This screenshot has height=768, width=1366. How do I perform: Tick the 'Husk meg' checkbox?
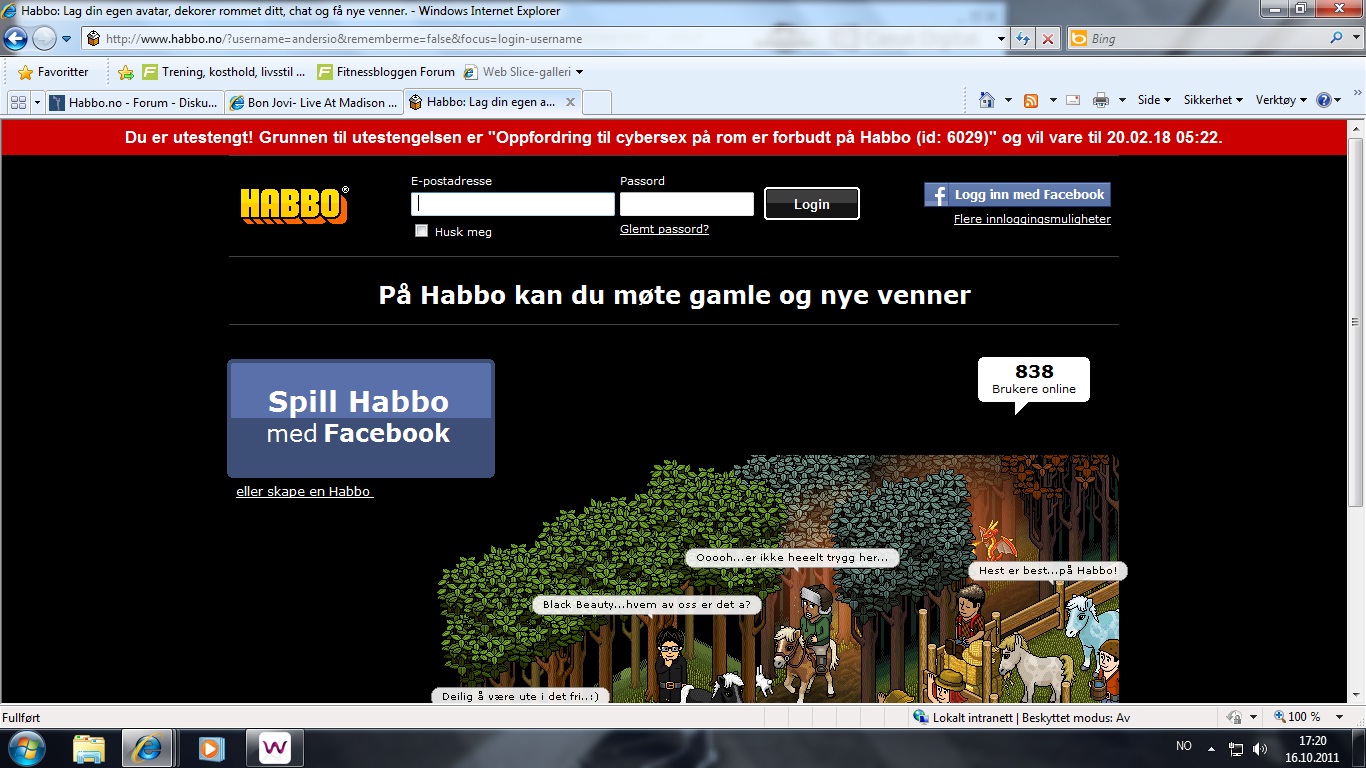(x=422, y=231)
